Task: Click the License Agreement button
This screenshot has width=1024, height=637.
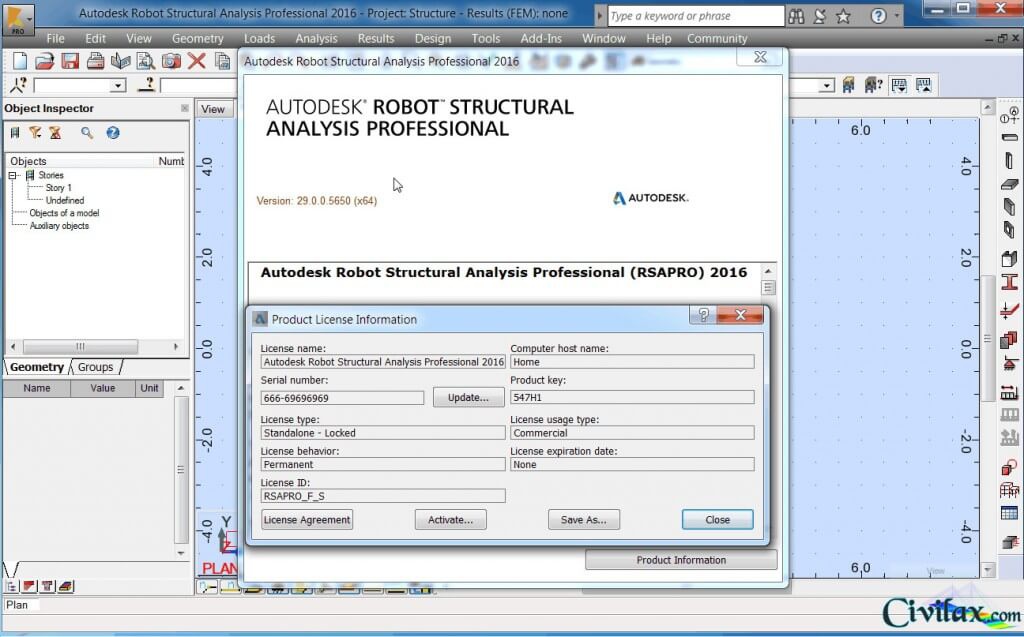Action: point(307,520)
